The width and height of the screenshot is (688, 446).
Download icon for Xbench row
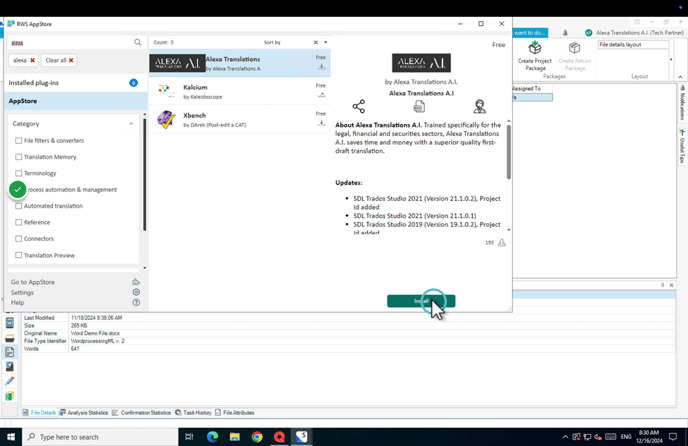pos(322,123)
